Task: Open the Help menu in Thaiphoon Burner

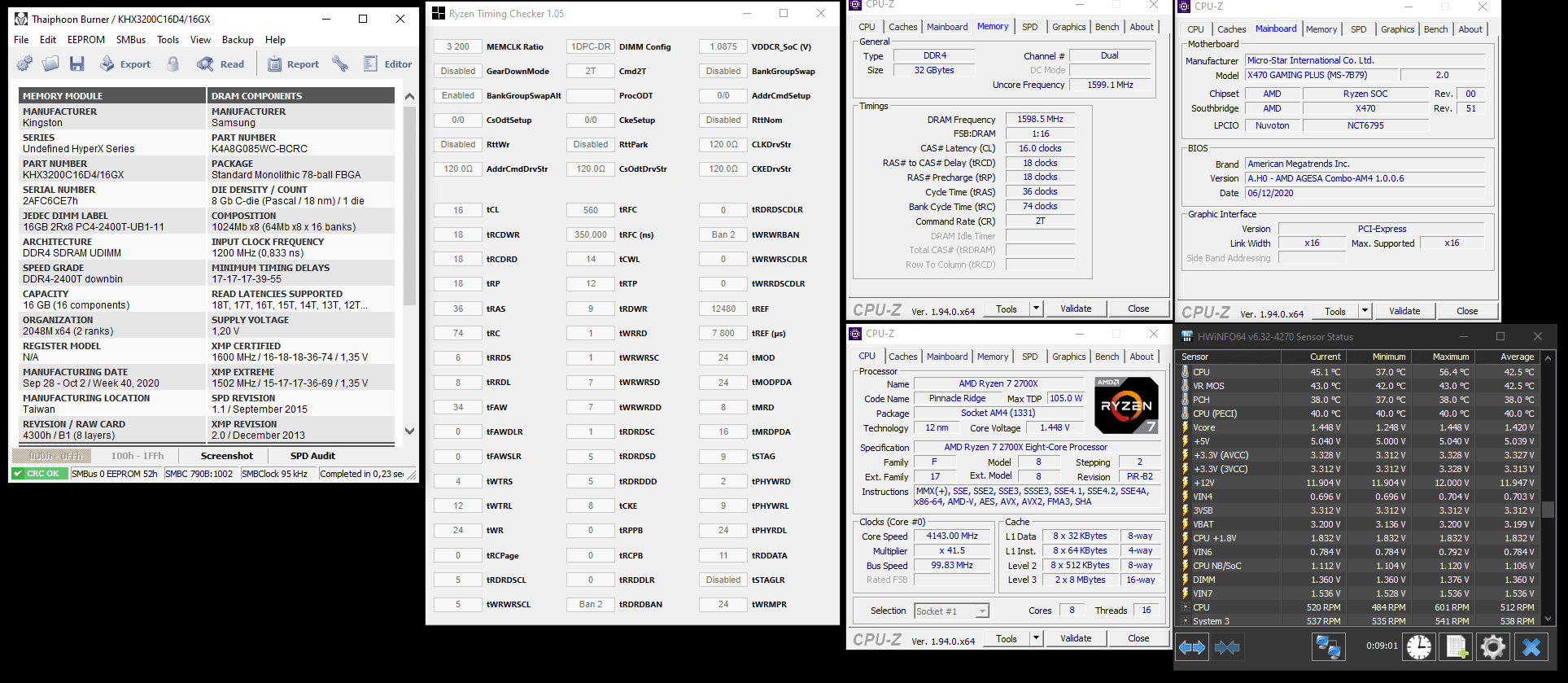Action: tap(275, 40)
